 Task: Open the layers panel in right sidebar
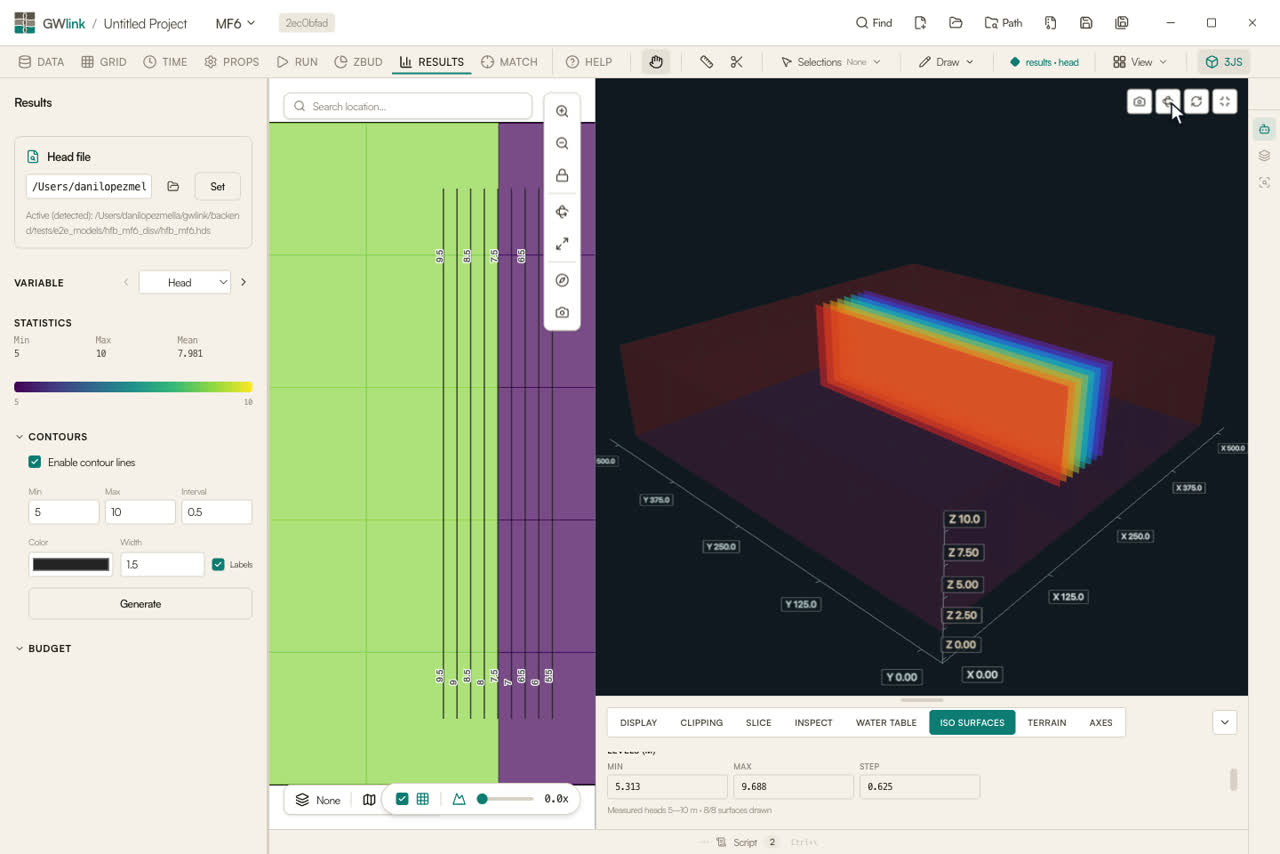coord(1265,156)
